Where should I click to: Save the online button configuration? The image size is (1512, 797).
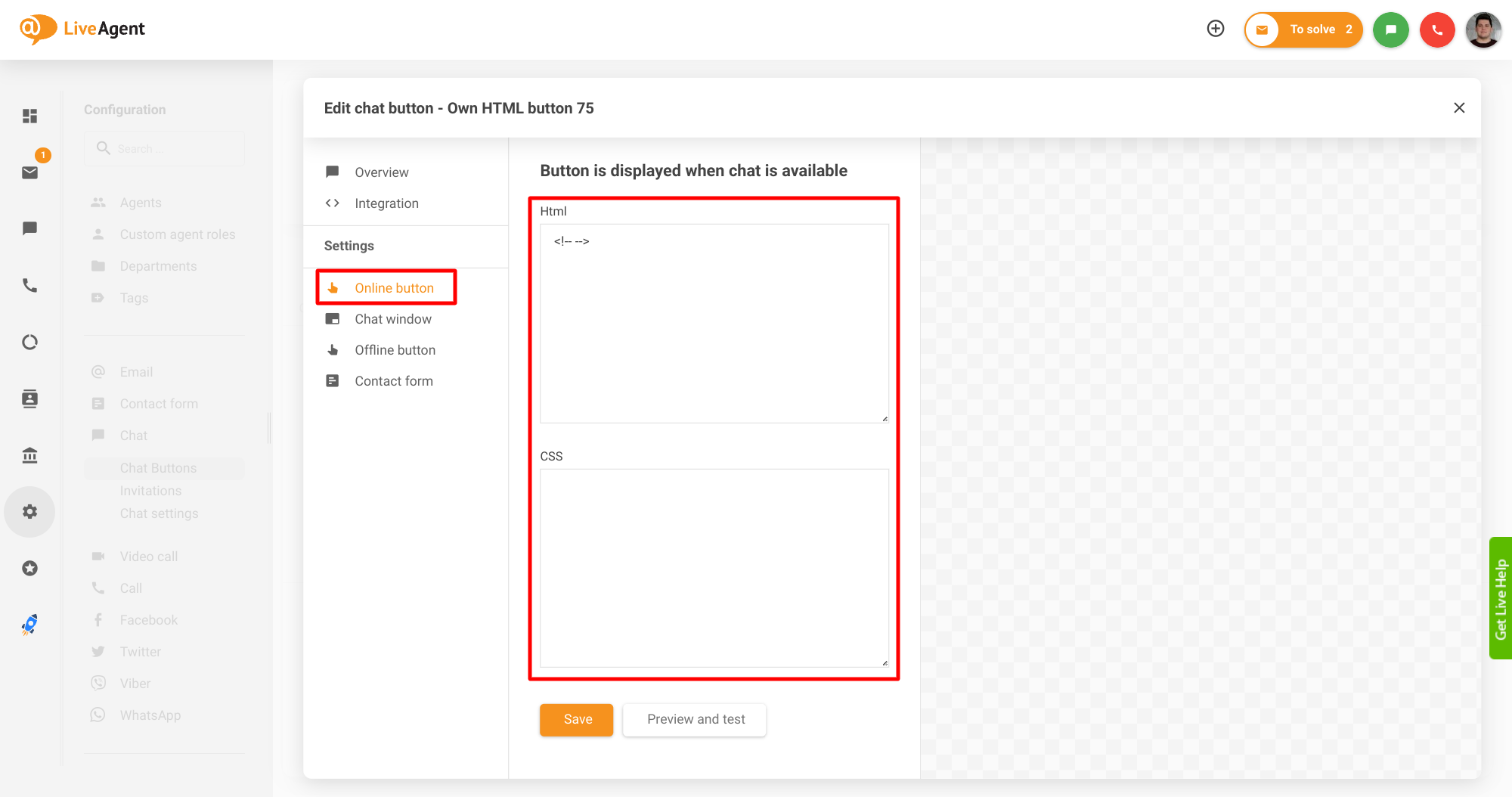(x=576, y=719)
